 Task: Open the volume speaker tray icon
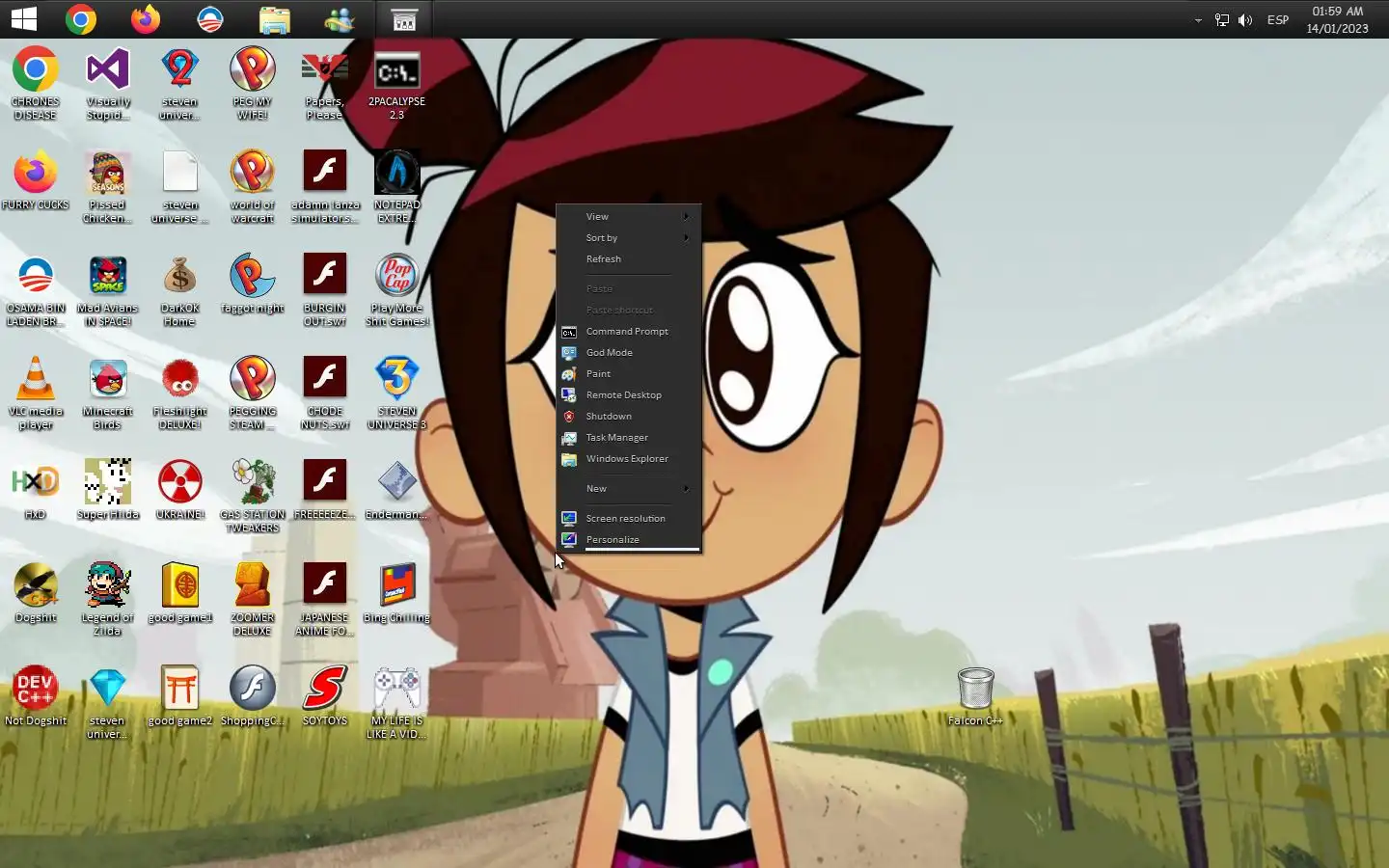coord(1245,20)
